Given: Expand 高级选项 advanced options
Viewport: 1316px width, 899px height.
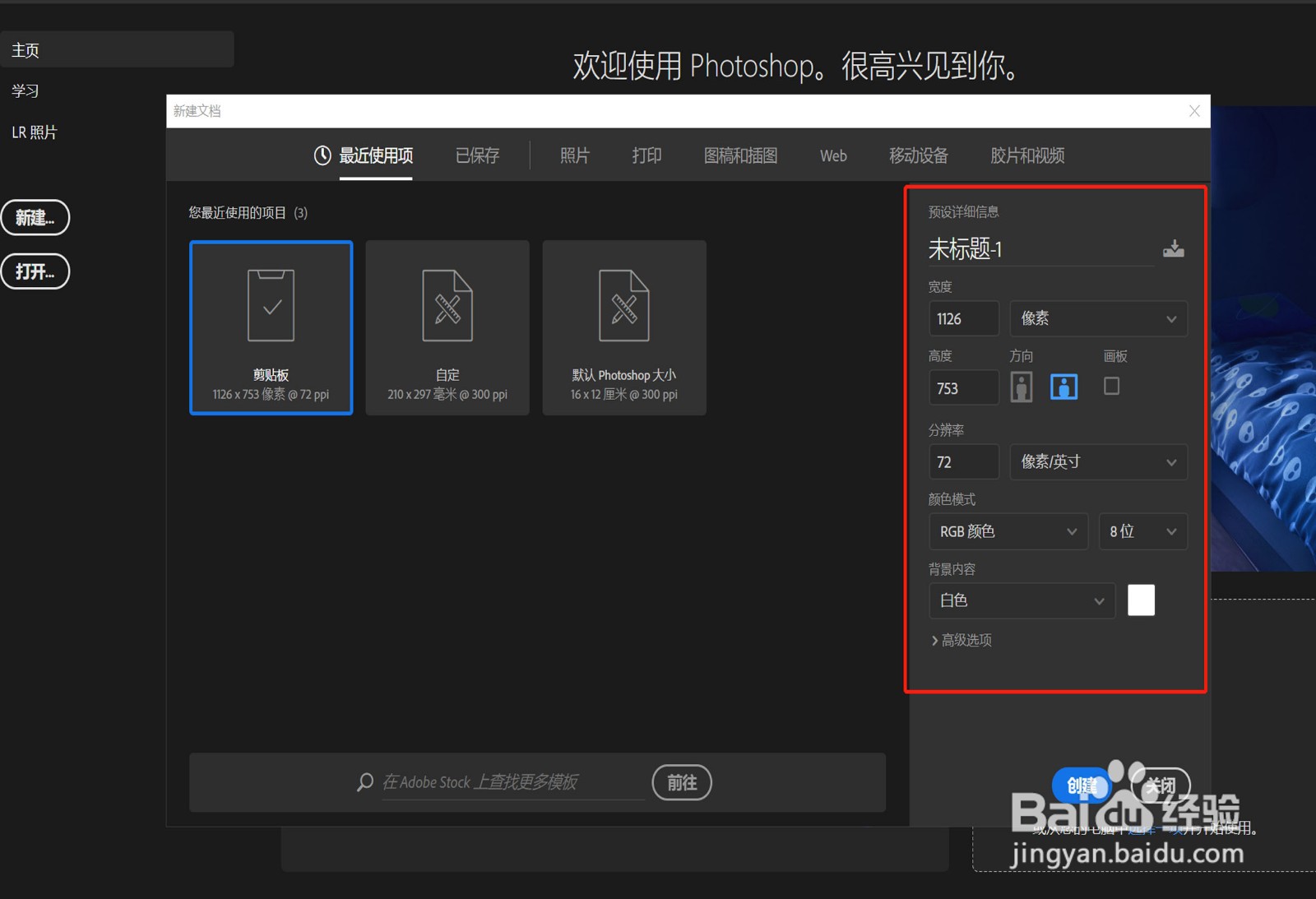Looking at the screenshot, I should (x=961, y=640).
